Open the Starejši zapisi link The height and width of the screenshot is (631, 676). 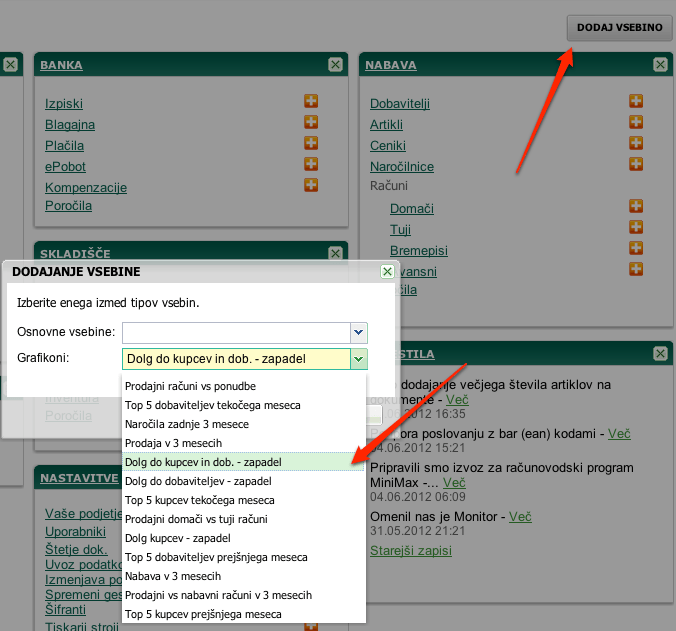411,550
